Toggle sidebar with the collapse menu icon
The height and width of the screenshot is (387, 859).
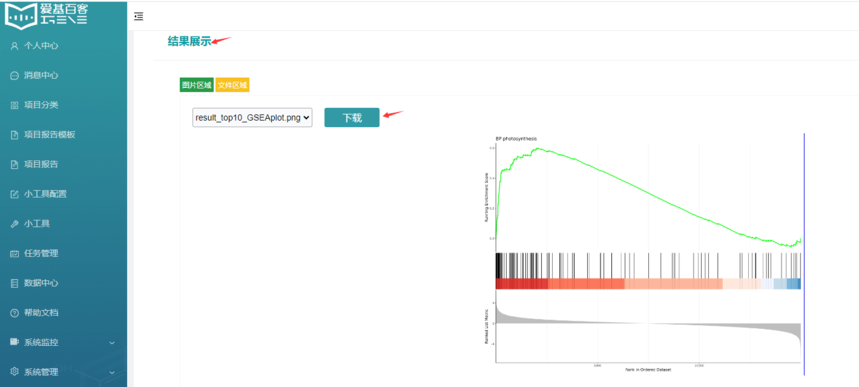[139, 16]
